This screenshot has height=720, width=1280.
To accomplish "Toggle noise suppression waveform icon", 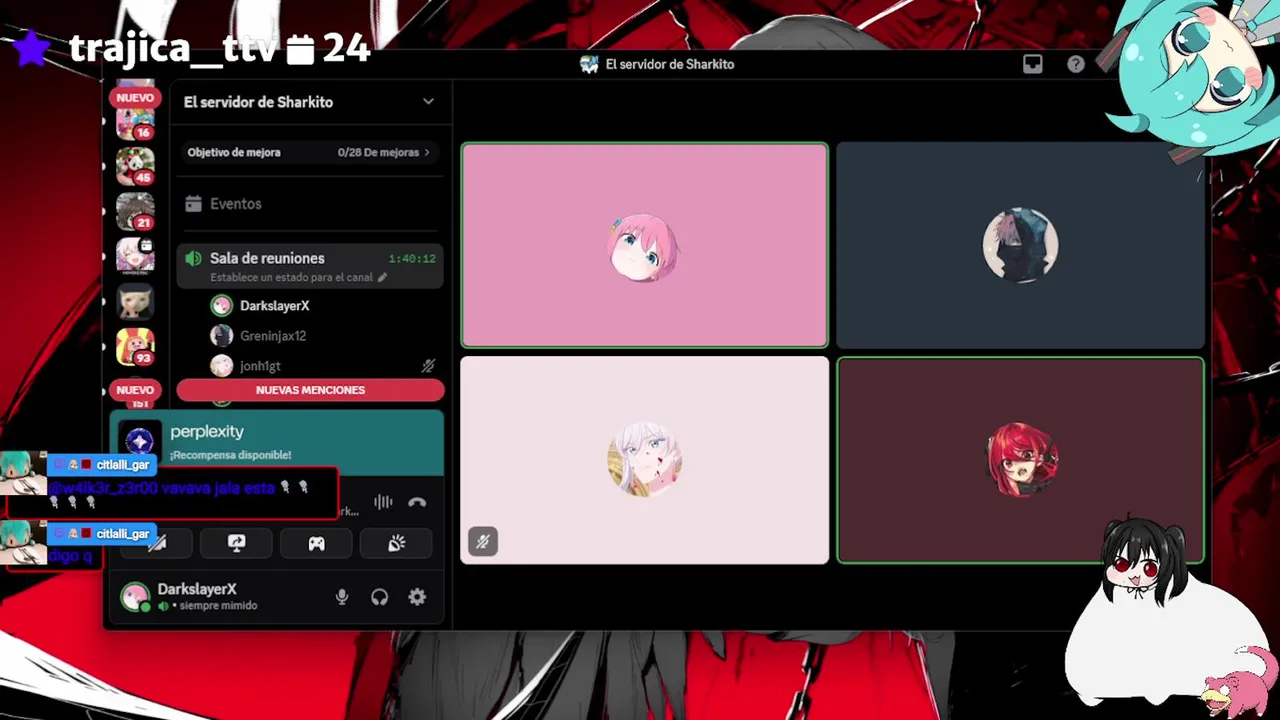I will (383, 502).
